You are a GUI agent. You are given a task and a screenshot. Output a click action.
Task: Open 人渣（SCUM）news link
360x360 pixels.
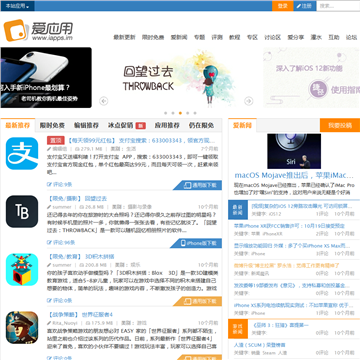pos(260,345)
